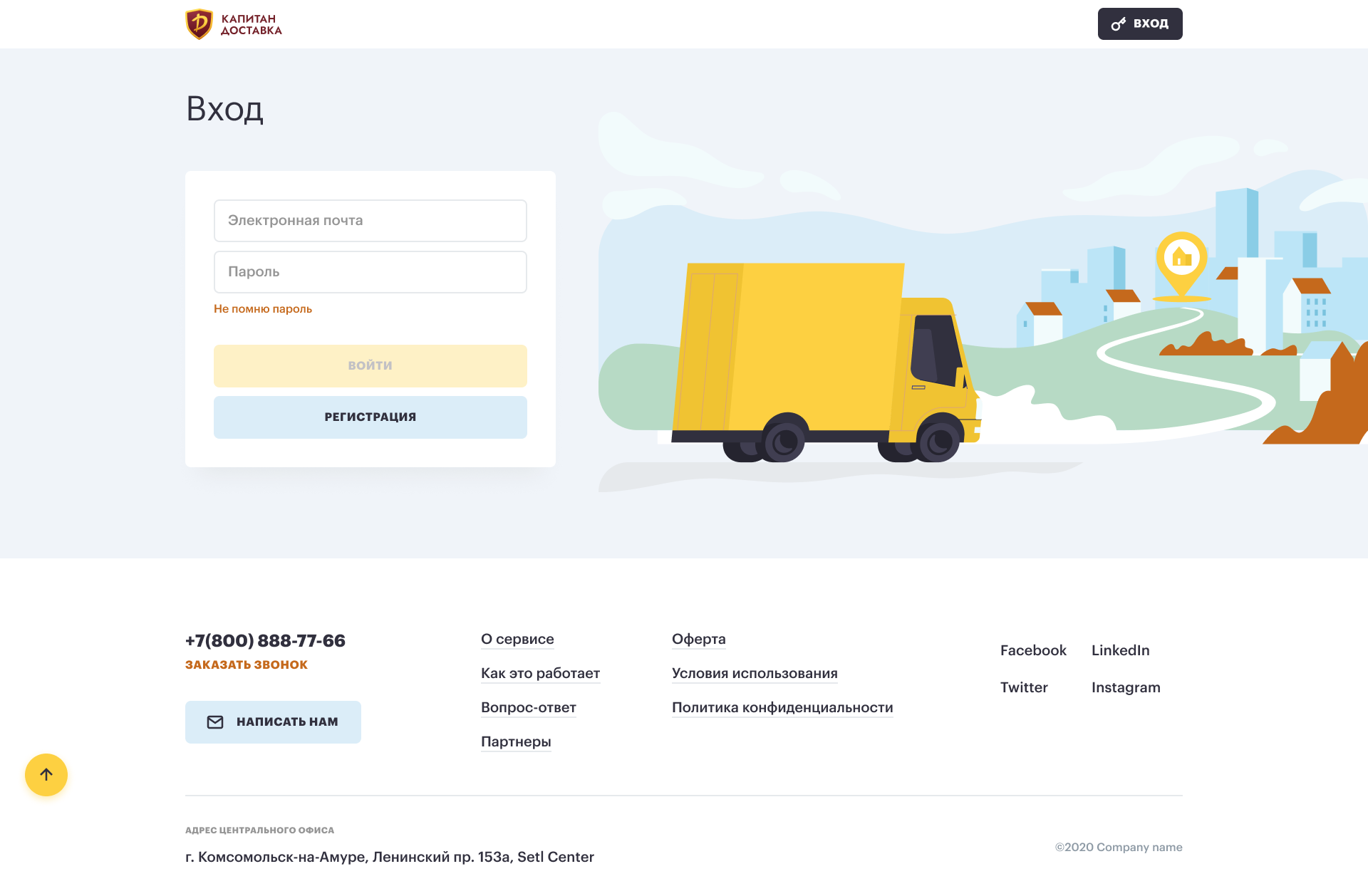Click the Вход page heading

[x=224, y=109]
